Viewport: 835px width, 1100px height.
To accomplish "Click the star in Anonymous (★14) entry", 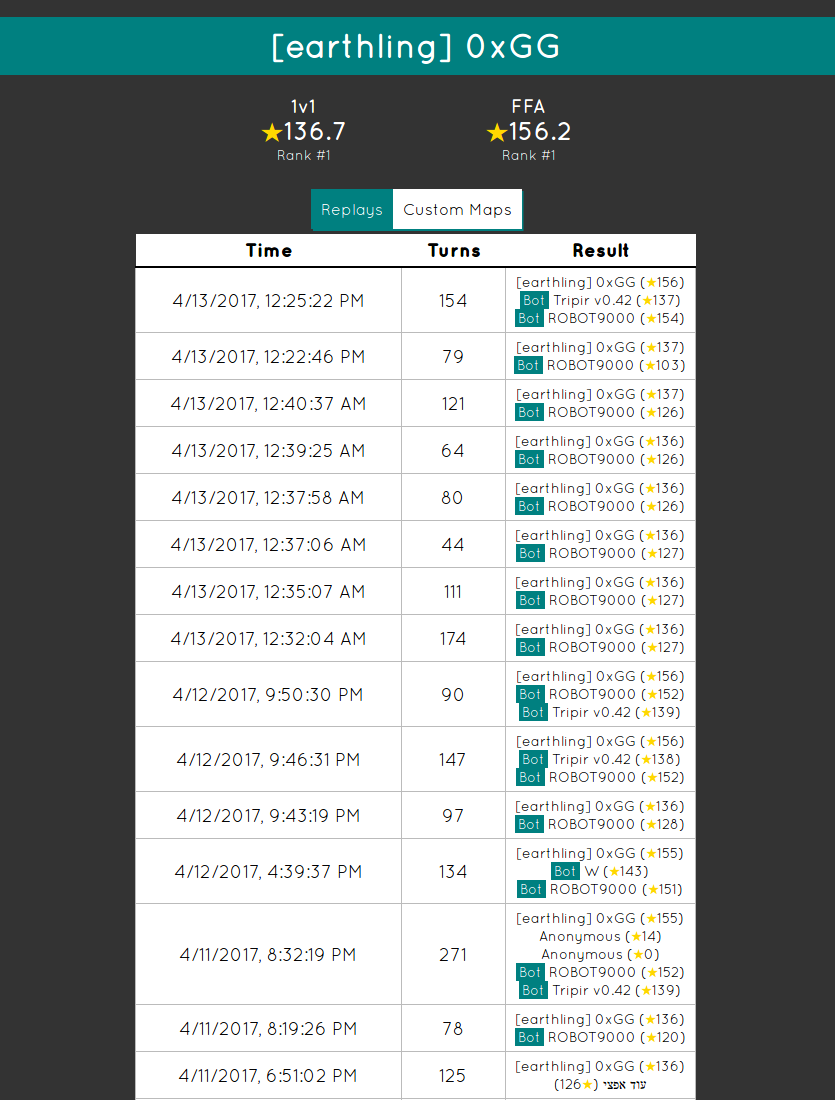I will click(637, 937).
